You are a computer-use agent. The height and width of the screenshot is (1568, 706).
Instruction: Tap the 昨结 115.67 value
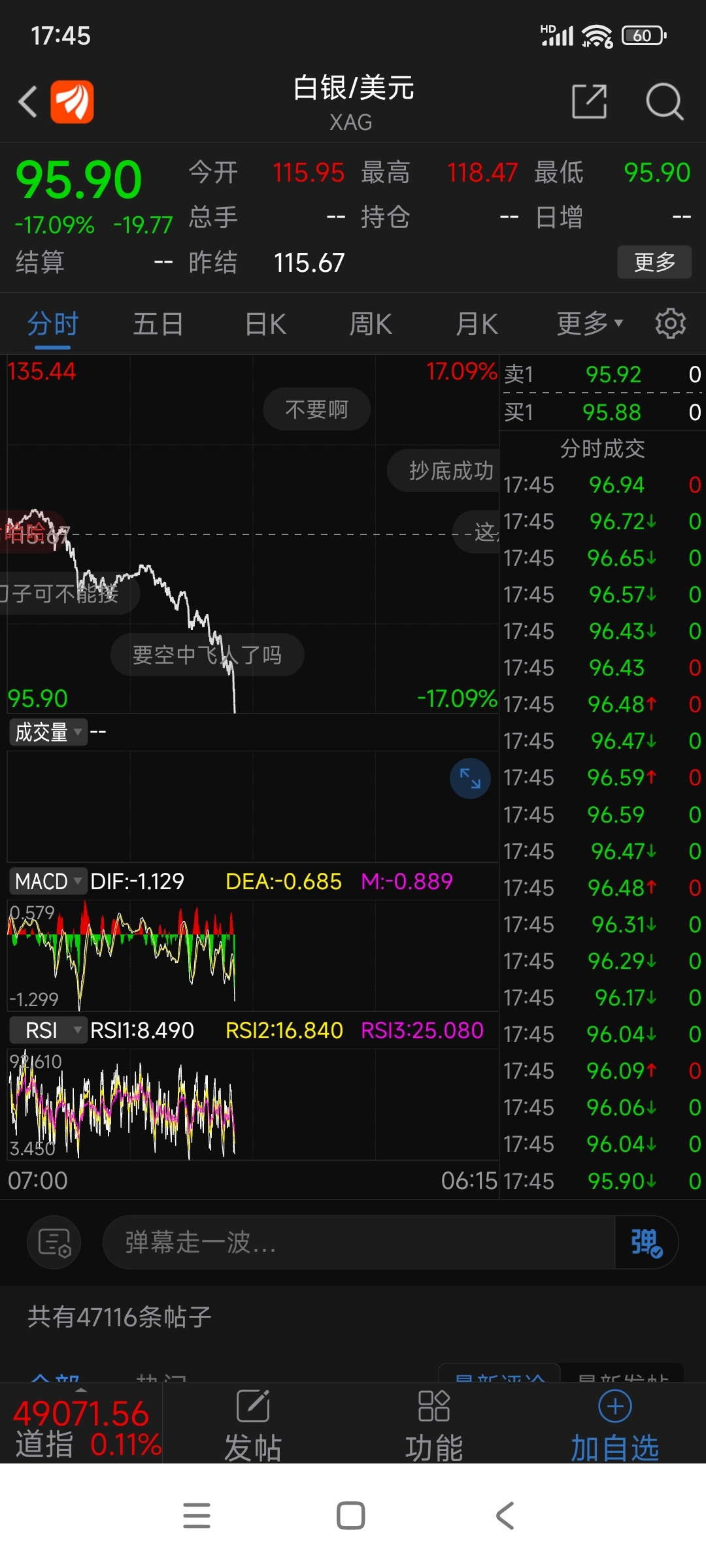pos(309,263)
